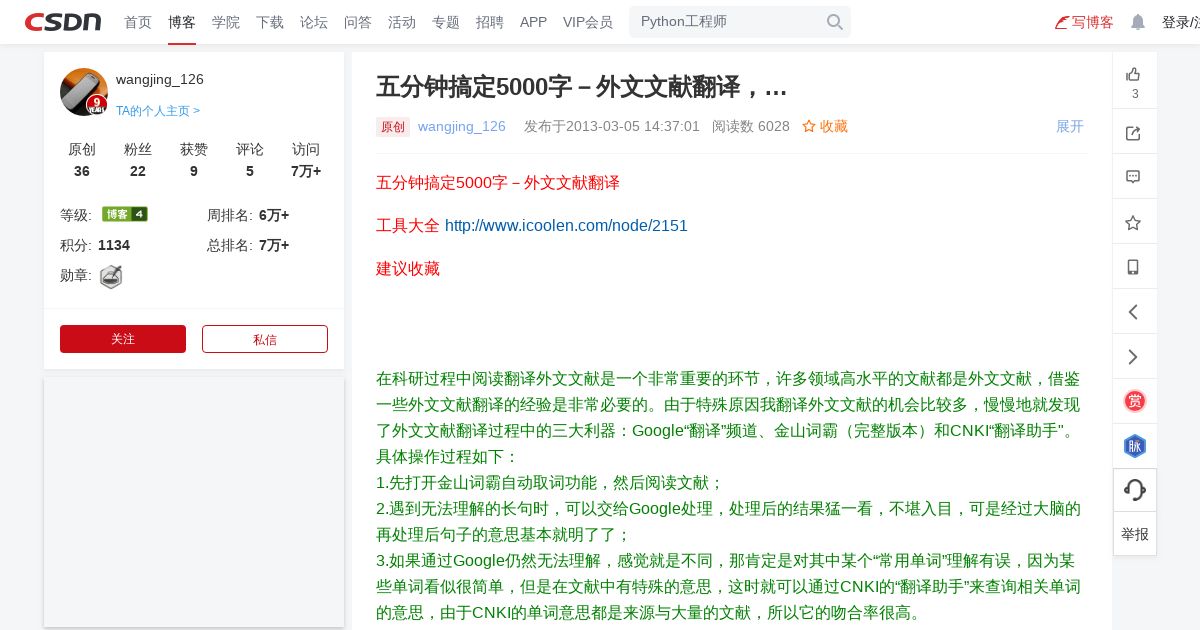Click the 举报 report button
Screen dimensions: 1200x630
pos(1135,534)
